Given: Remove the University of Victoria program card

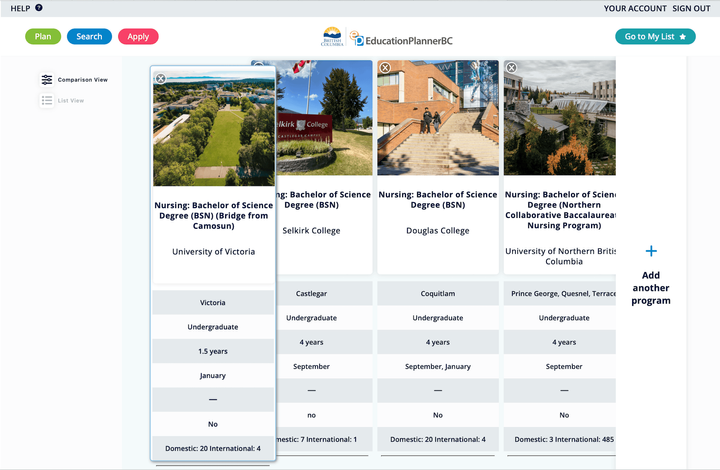Looking at the screenshot, I should coord(161,78).
